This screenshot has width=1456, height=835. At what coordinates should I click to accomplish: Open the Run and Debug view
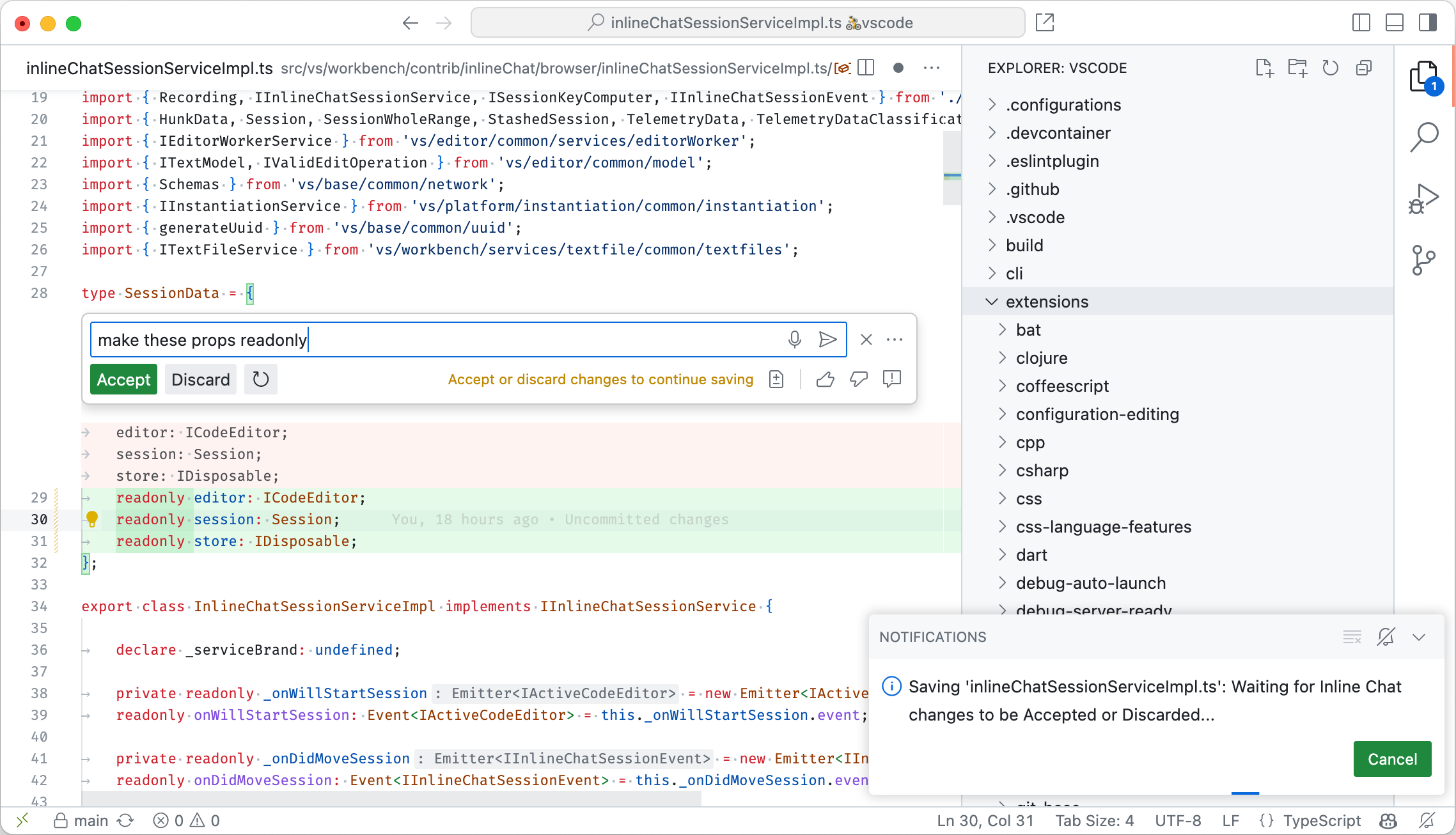click(x=1424, y=198)
